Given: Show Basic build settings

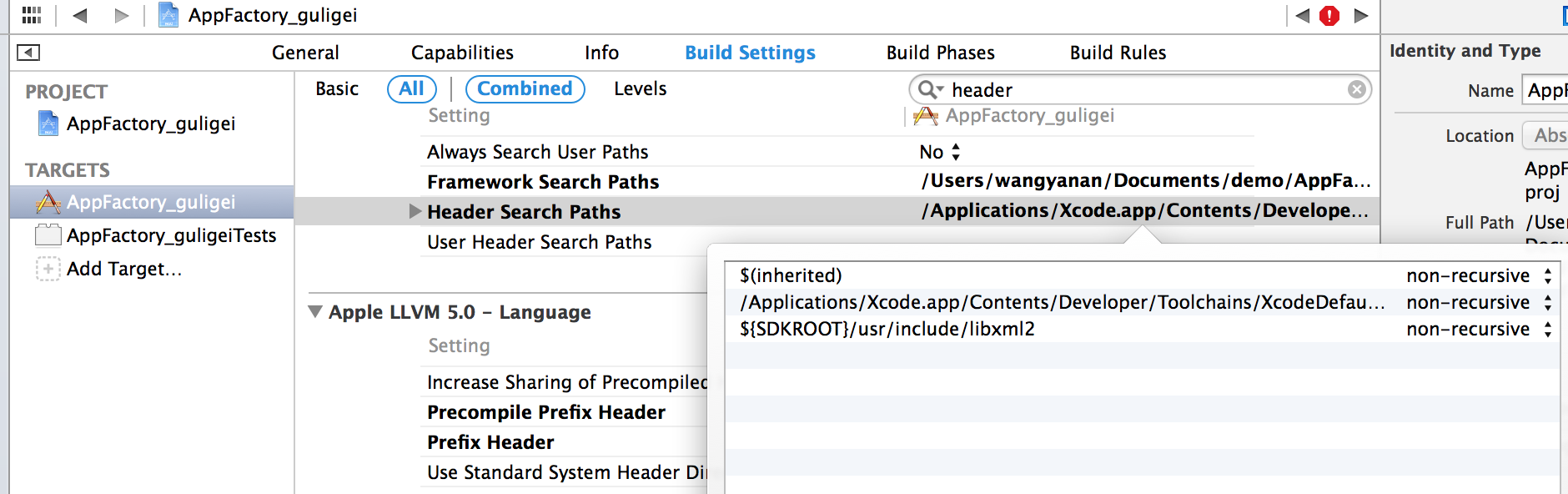Looking at the screenshot, I should point(337,88).
